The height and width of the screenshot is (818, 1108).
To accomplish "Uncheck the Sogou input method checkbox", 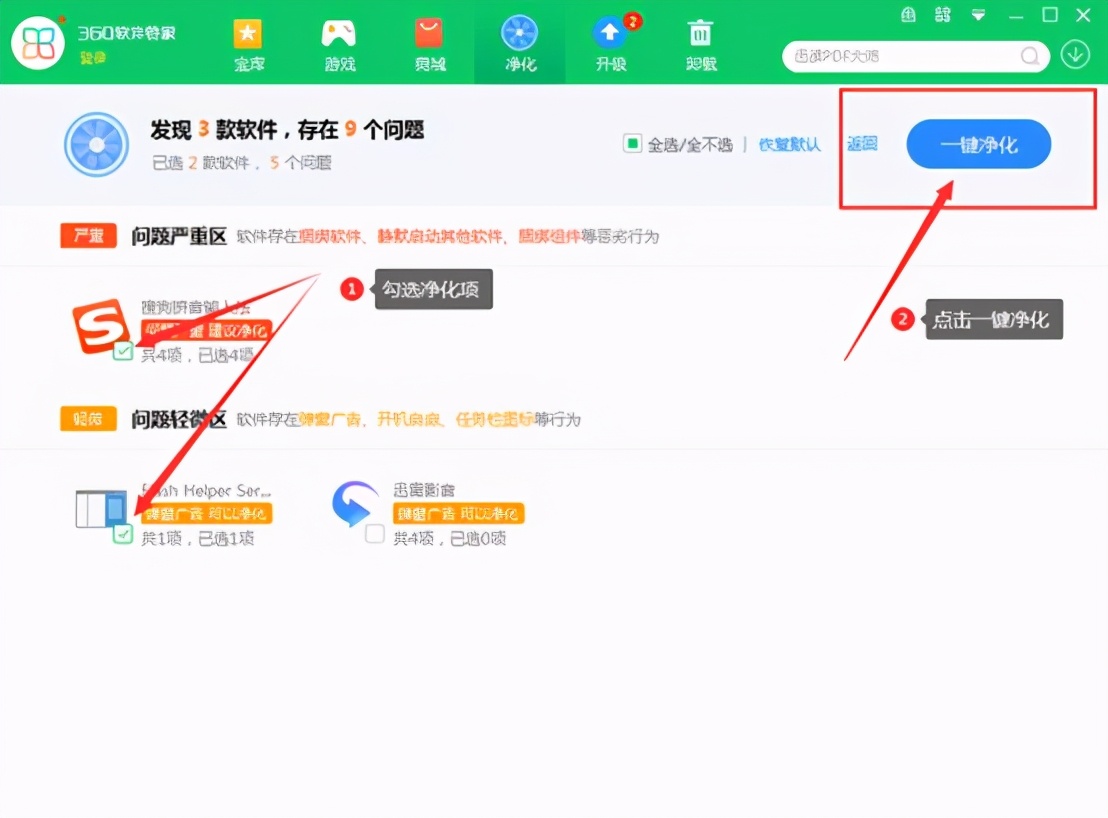I will click(123, 351).
